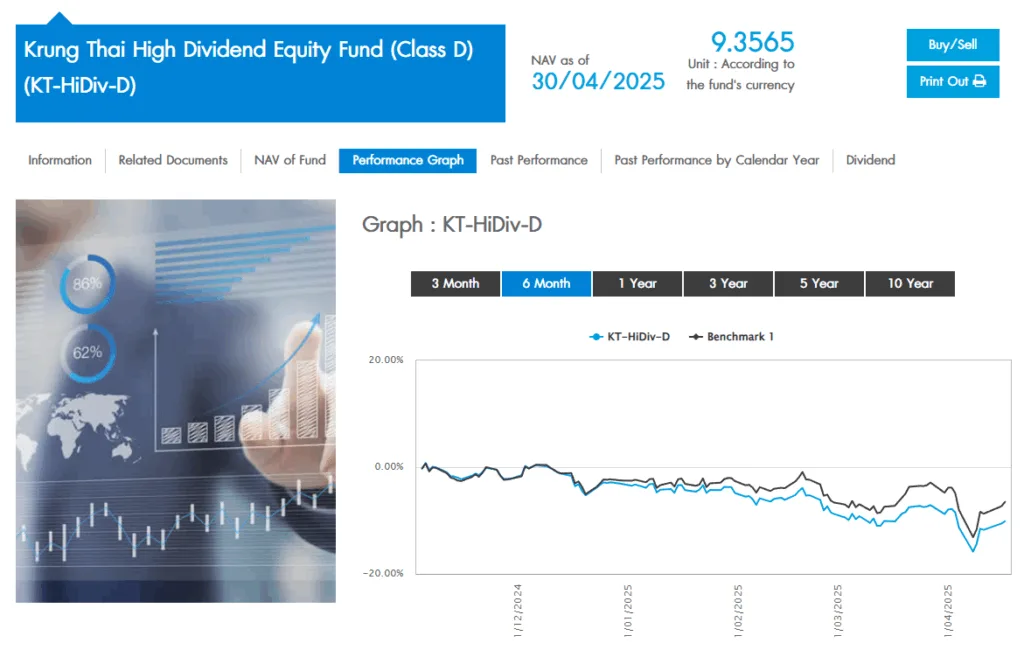
Task: Select the 3 Month range
Action: (x=455, y=283)
